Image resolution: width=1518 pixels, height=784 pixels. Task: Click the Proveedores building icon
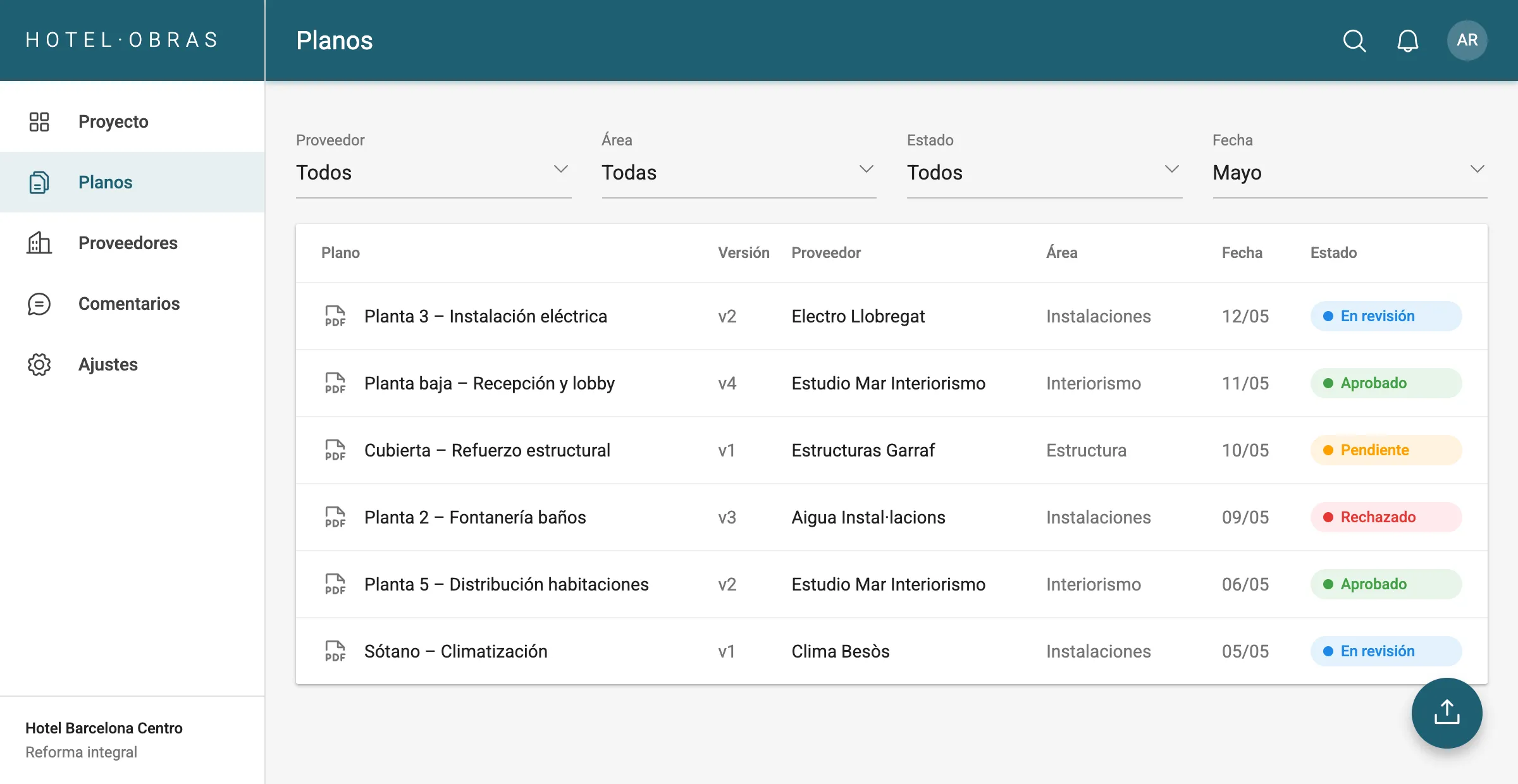click(39, 243)
